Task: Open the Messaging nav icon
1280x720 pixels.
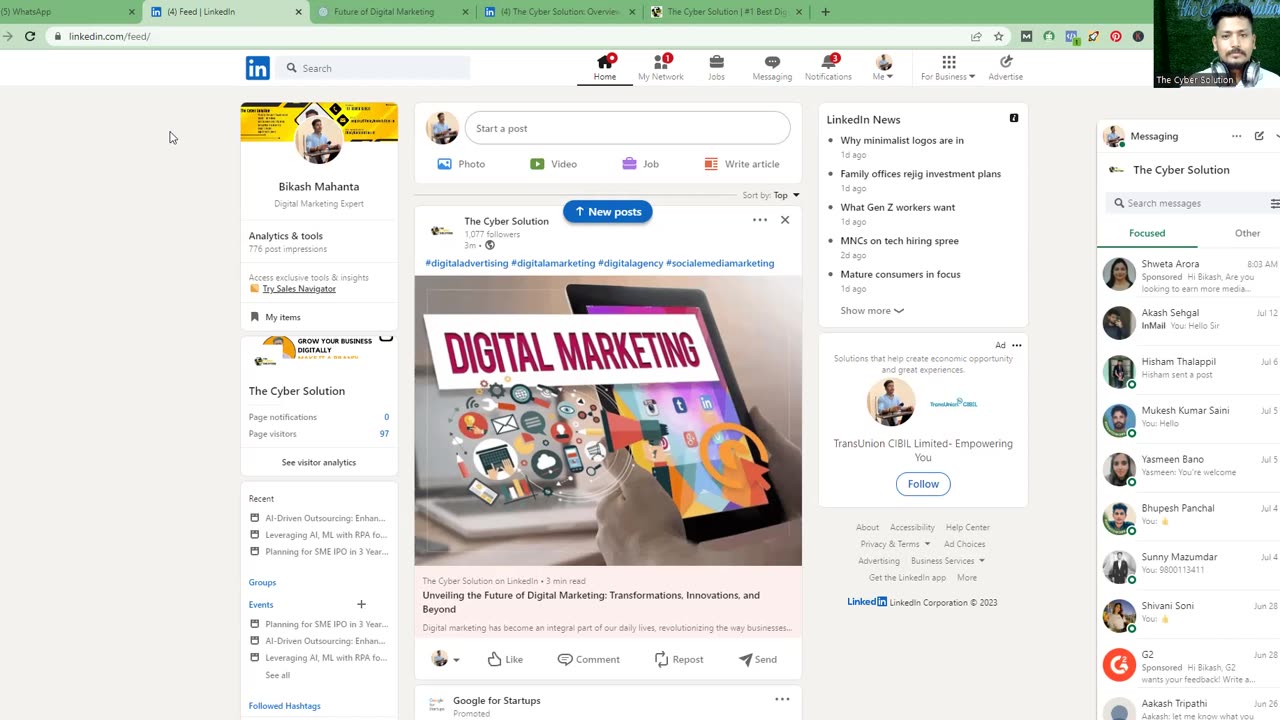Action: coord(772,67)
